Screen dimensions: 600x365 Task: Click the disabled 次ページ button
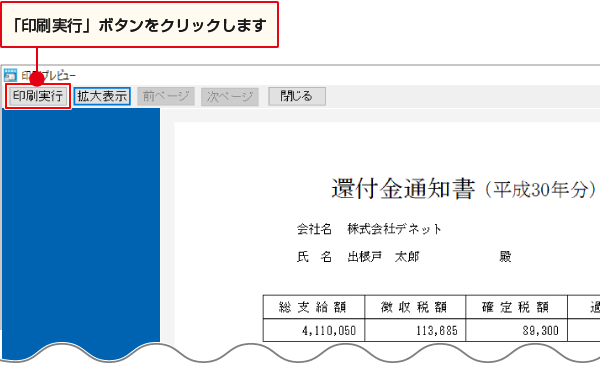click(230, 96)
